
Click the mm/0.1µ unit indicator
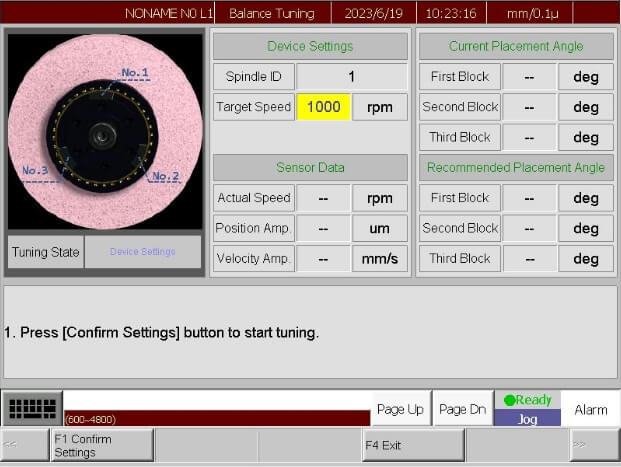click(x=532, y=13)
